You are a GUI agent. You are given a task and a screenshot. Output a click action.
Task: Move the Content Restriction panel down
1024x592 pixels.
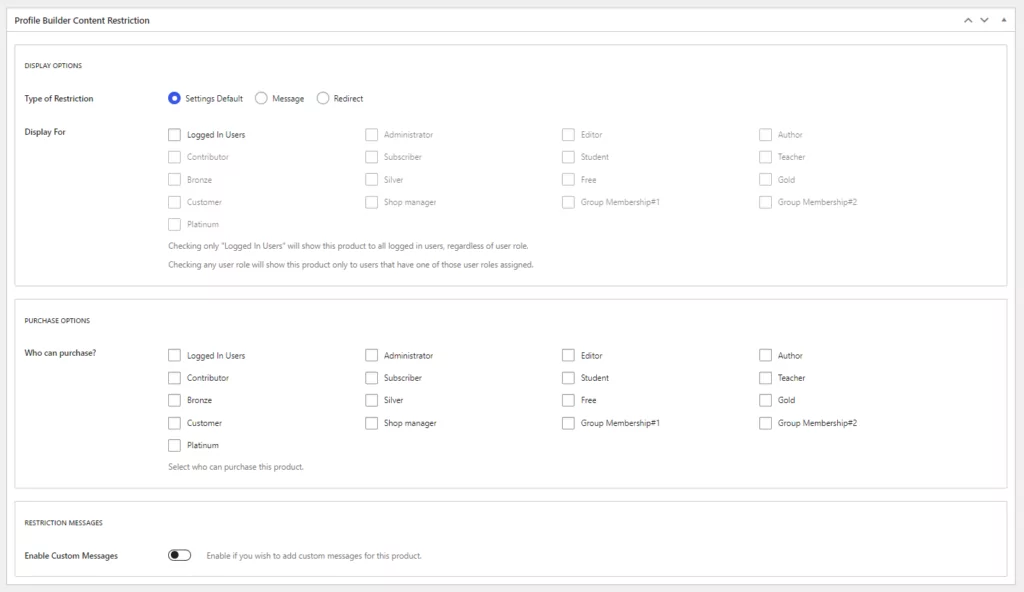[984, 20]
